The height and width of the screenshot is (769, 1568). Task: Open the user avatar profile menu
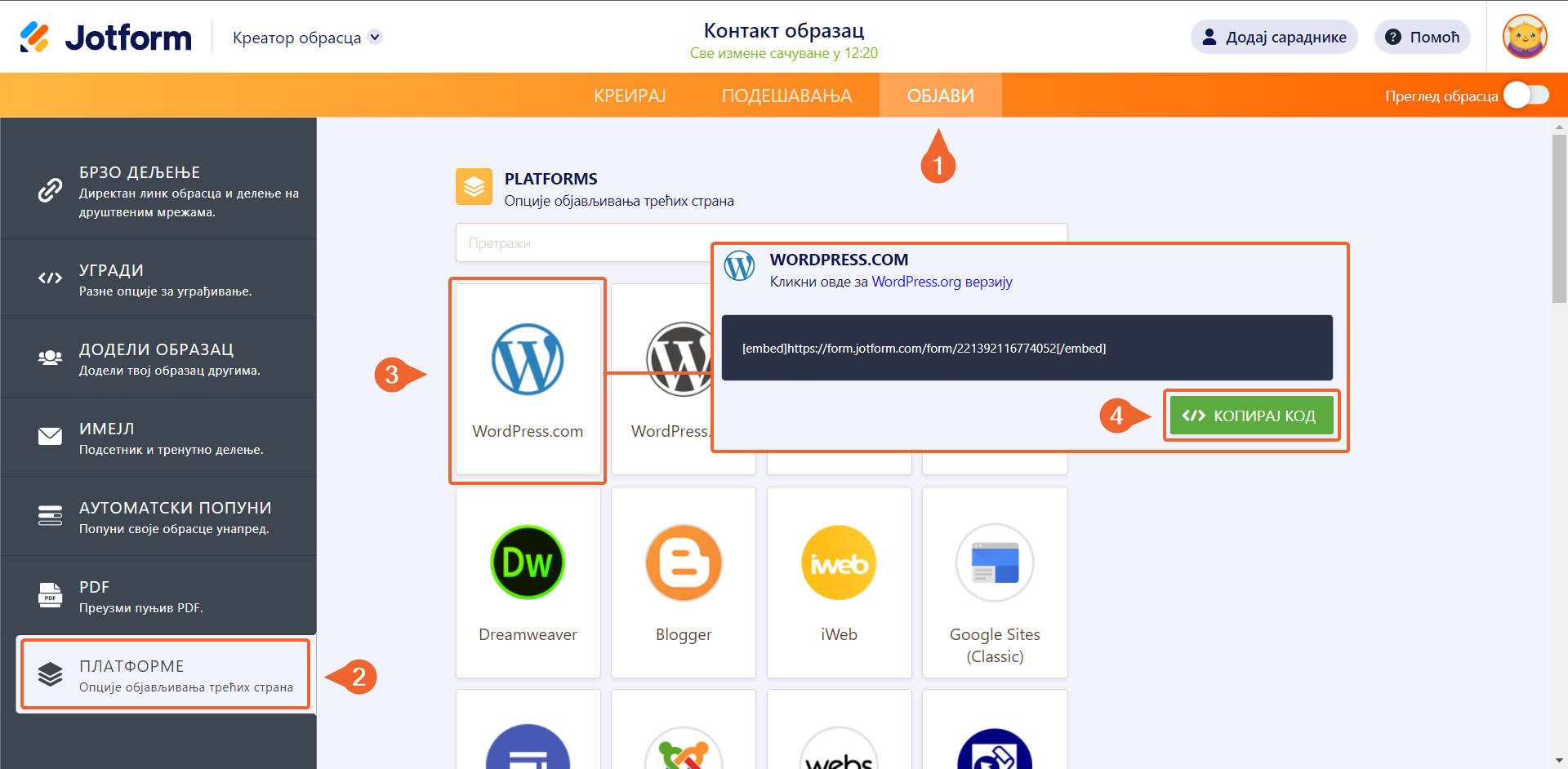point(1525,37)
